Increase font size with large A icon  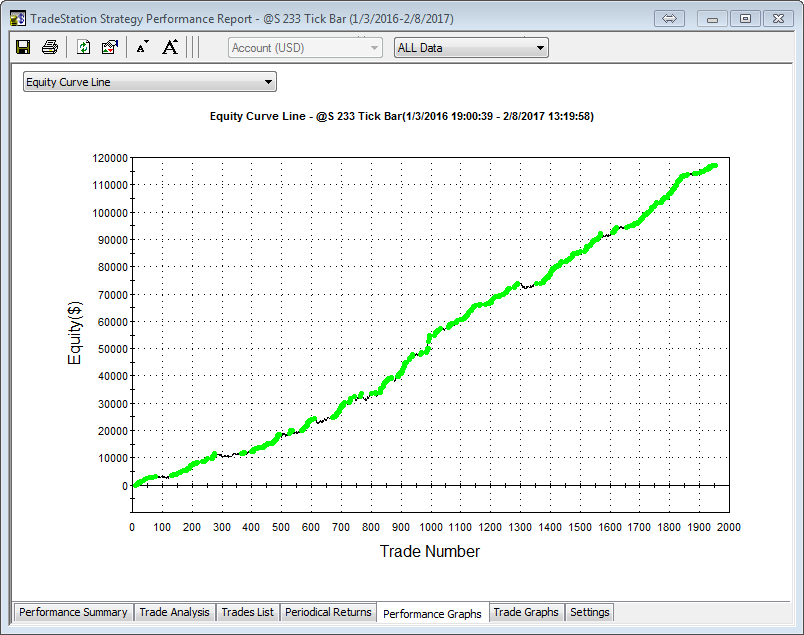(x=170, y=47)
